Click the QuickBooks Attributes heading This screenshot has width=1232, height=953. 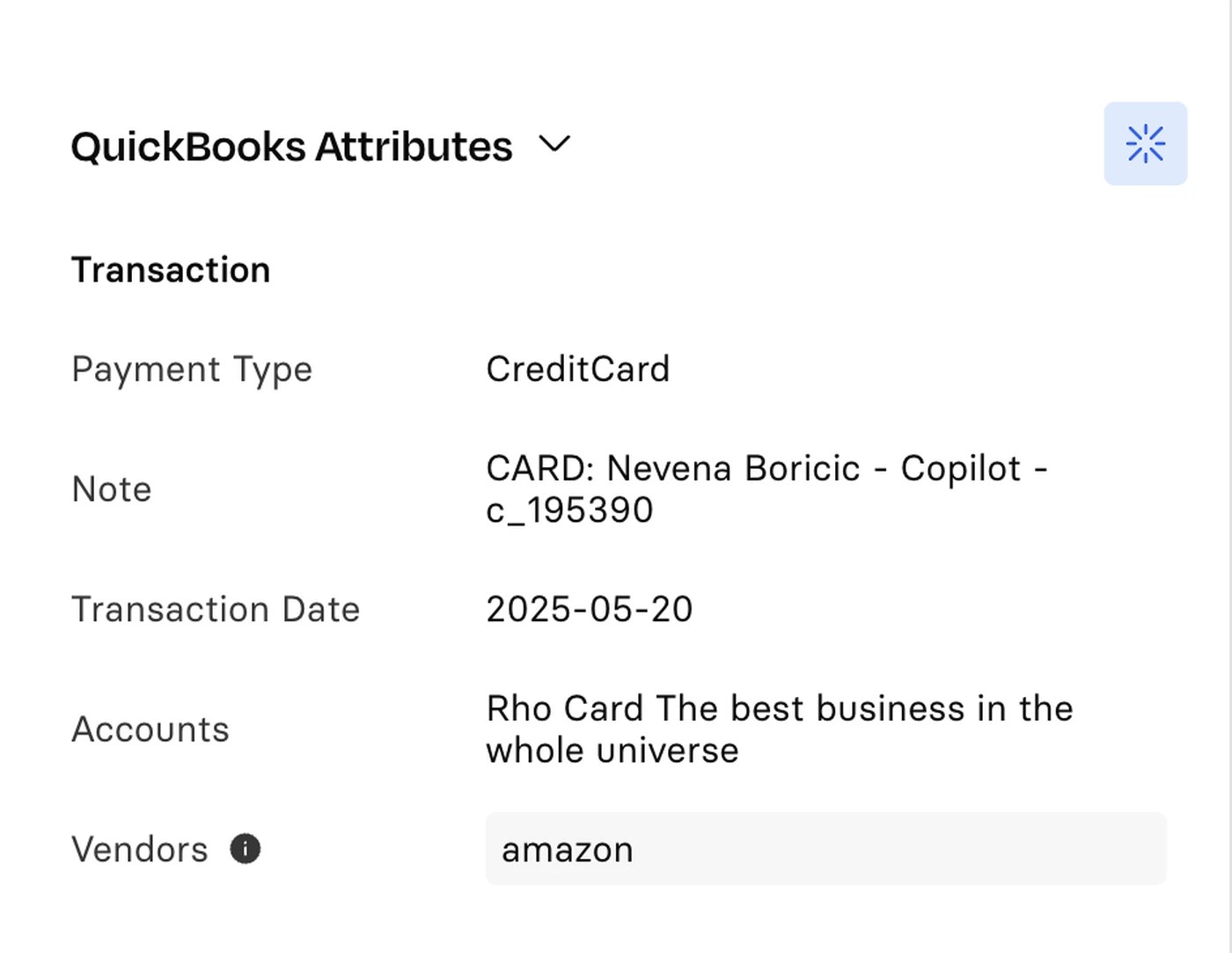pos(291,146)
